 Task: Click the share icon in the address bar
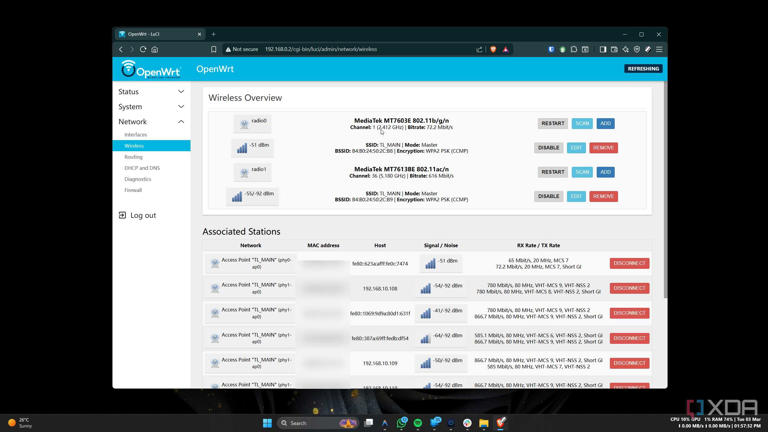click(x=479, y=49)
